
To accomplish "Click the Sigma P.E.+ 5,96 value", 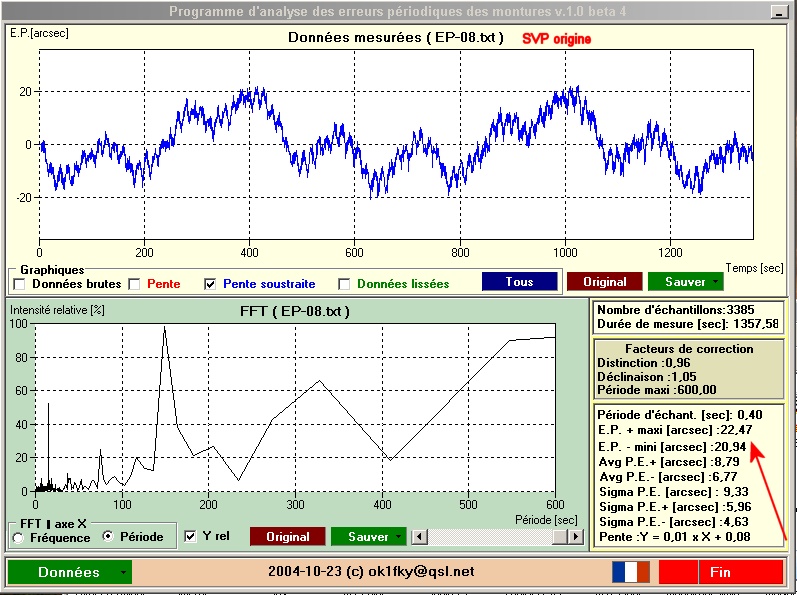I will click(x=675, y=507).
